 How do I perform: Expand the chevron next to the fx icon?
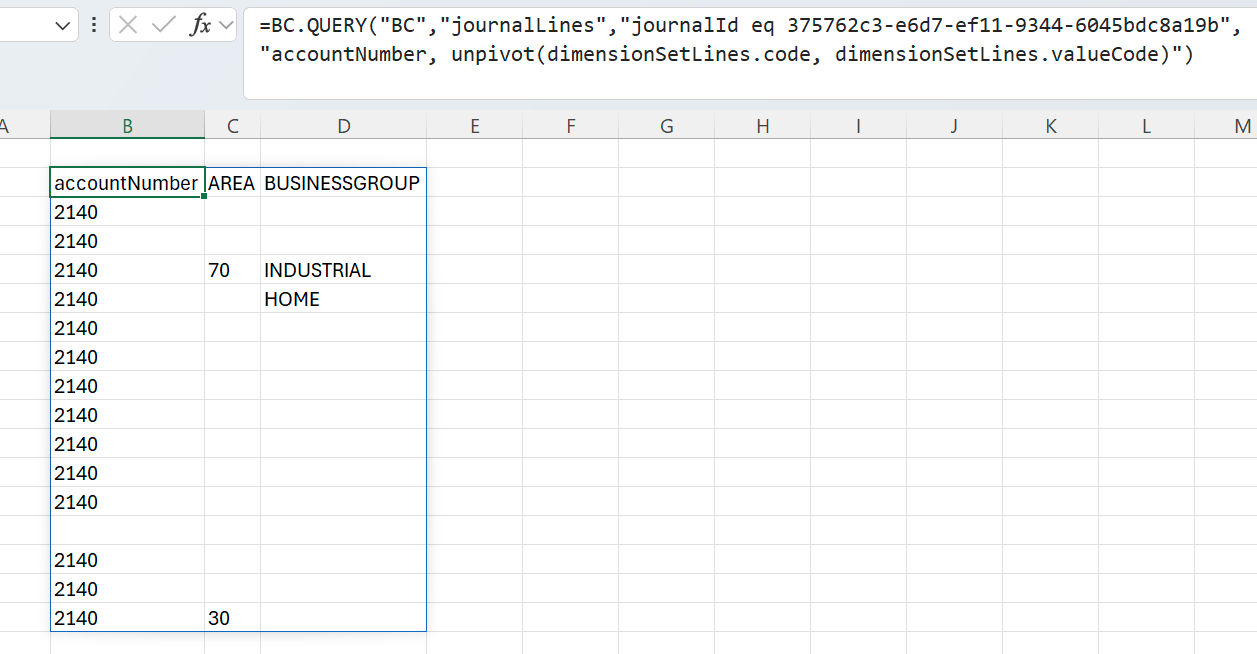(x=226, y=25)
